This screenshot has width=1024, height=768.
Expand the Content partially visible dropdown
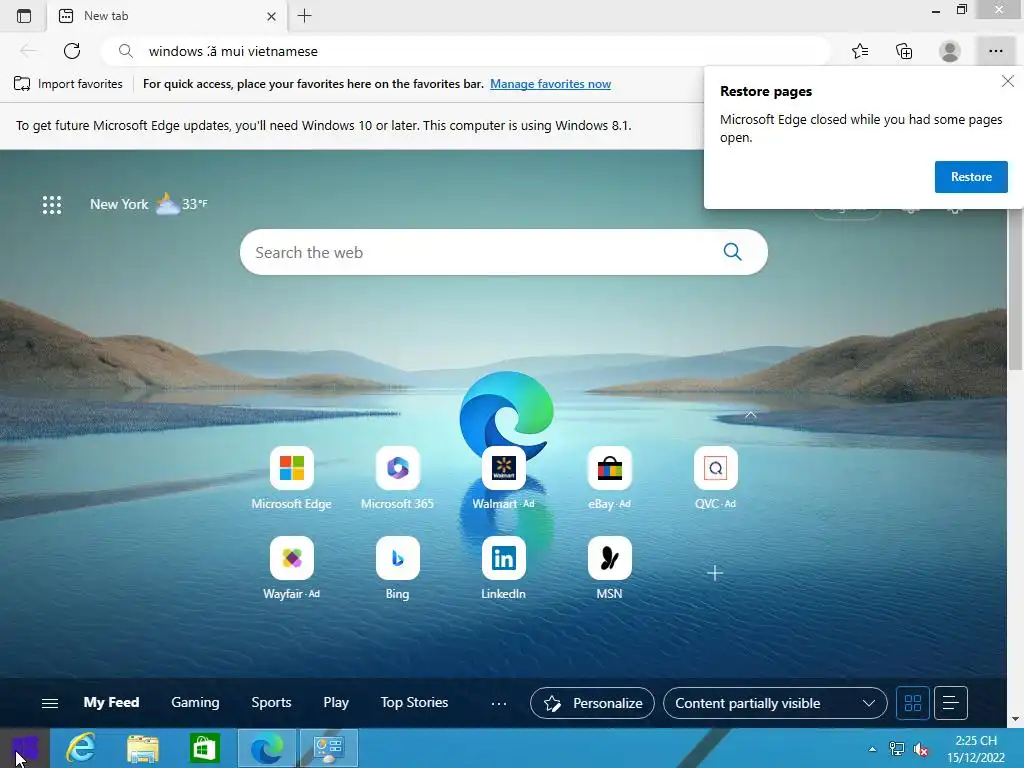[775, 703]
